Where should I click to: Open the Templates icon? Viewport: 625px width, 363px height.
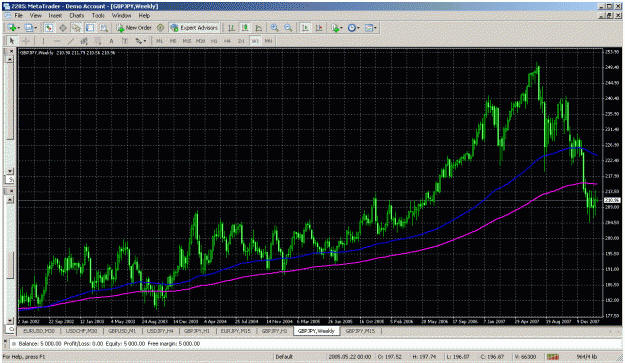[x=369, y=28]
